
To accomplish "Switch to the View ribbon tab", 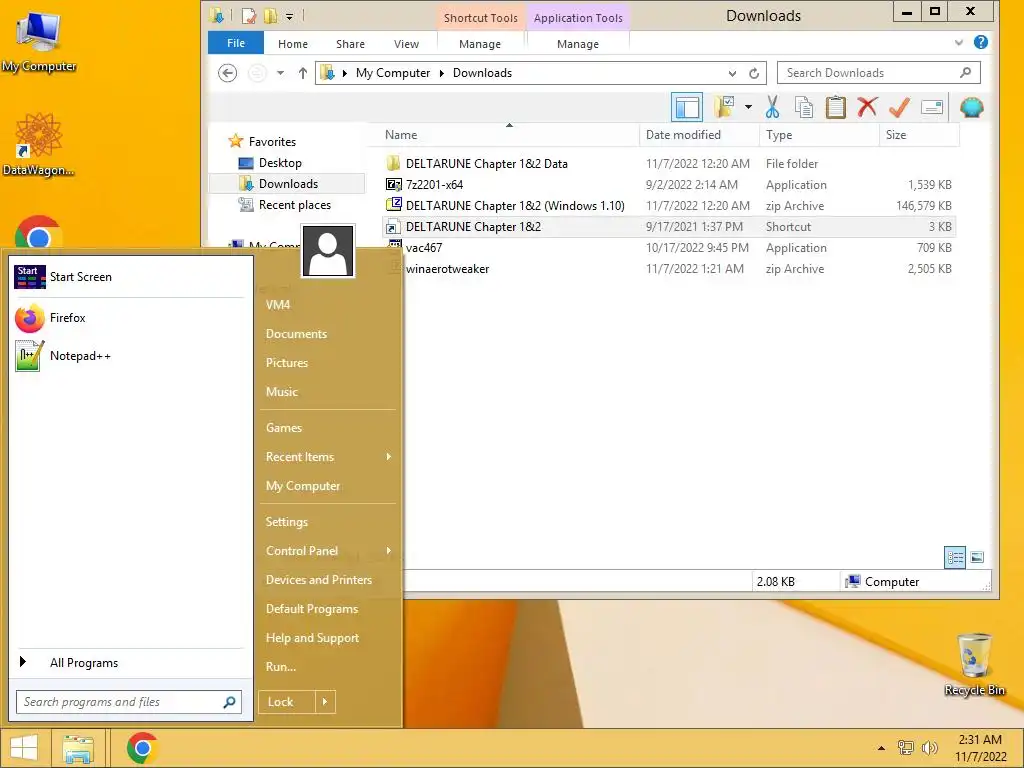I will [406, 44].
